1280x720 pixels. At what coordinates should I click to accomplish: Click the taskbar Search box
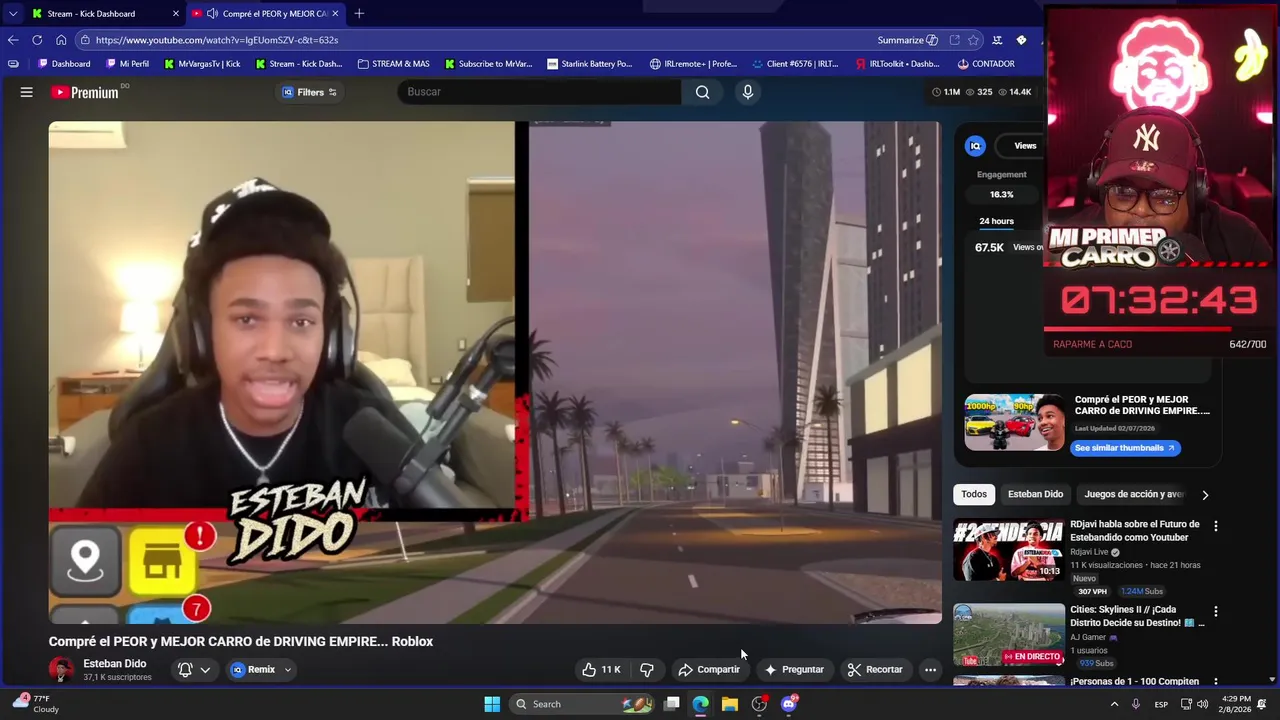(584, 704)
